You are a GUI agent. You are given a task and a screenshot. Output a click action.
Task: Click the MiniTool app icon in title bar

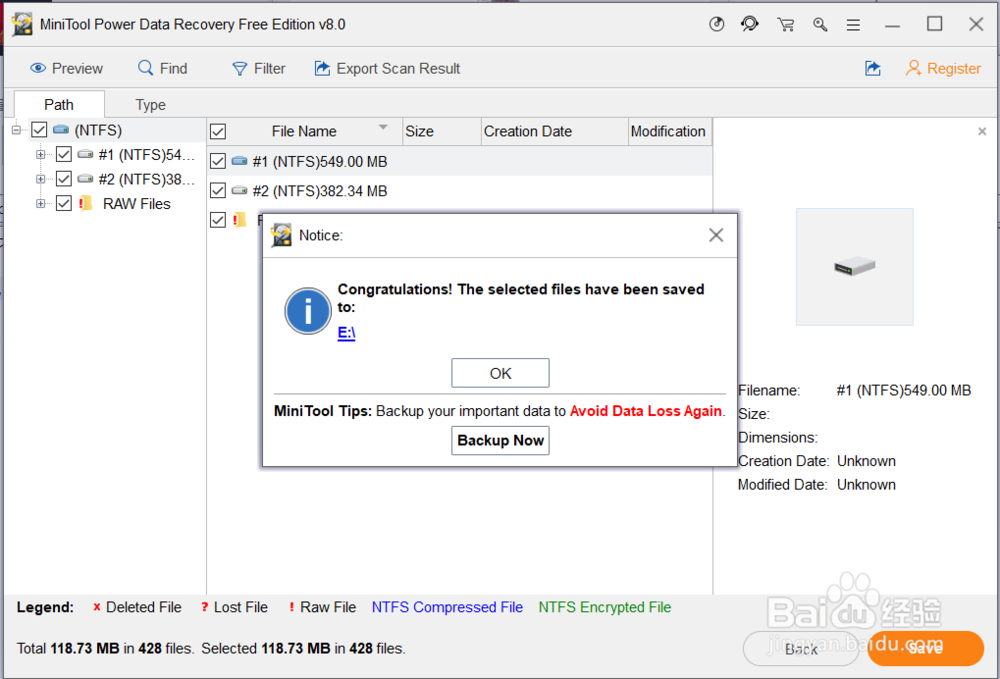pyautogui.click(x=22, y=24)
